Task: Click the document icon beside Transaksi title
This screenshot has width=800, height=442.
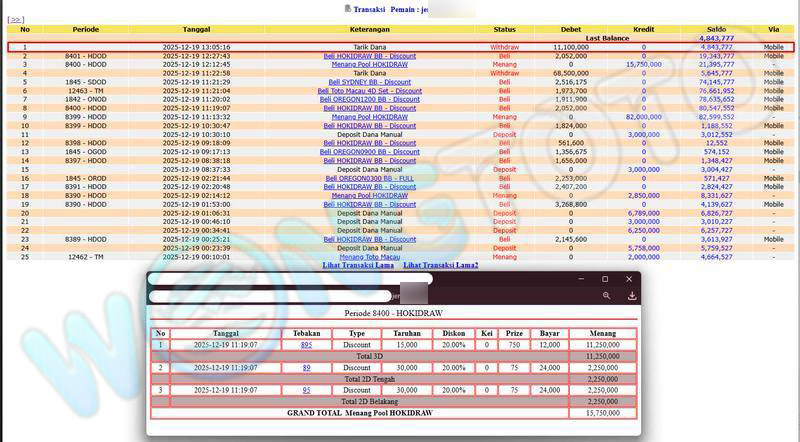Action: pos(348,8)
